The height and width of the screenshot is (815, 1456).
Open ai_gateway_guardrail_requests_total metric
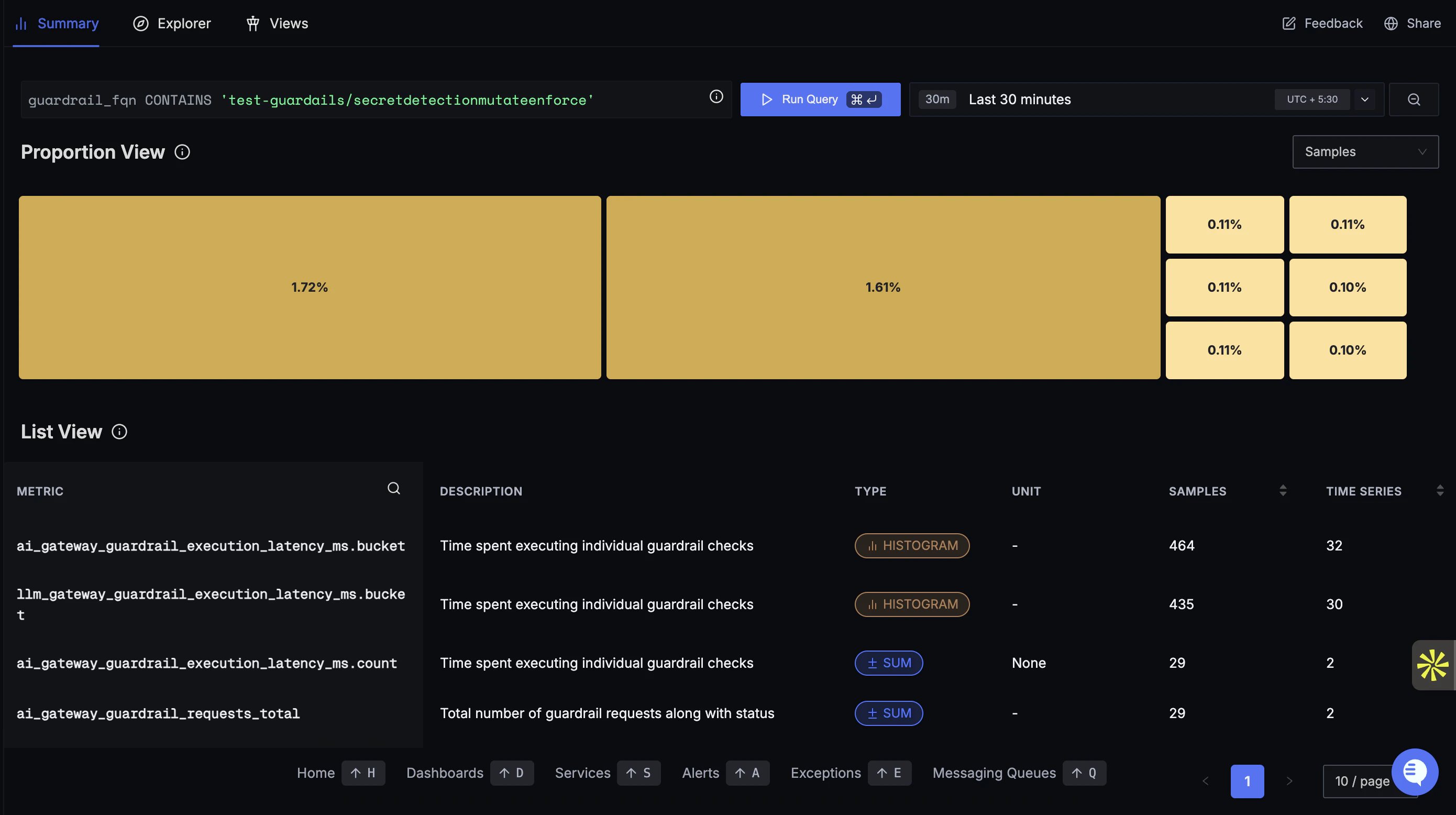(158, 713)
